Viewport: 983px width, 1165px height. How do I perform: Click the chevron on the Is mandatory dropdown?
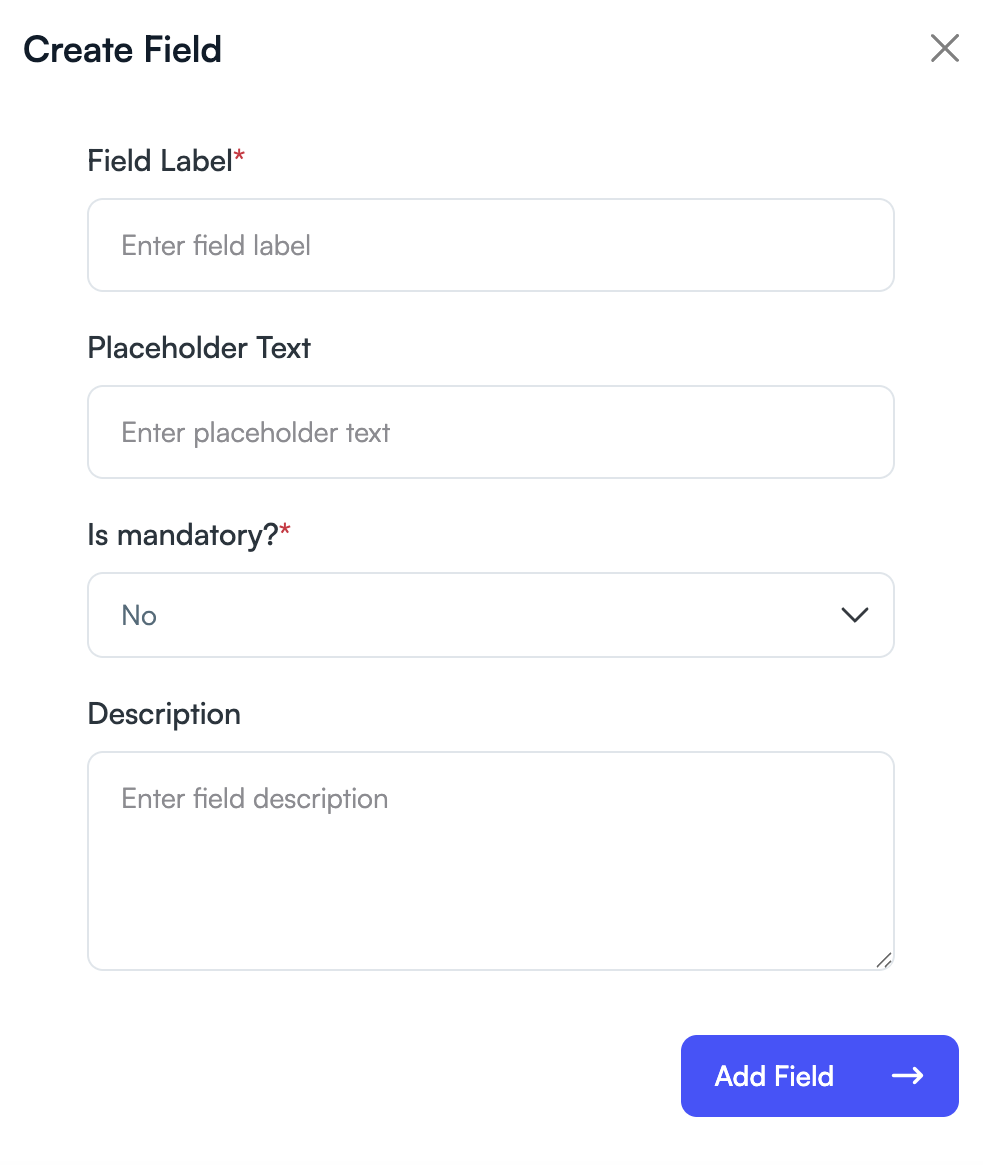[x=855, y=615]
